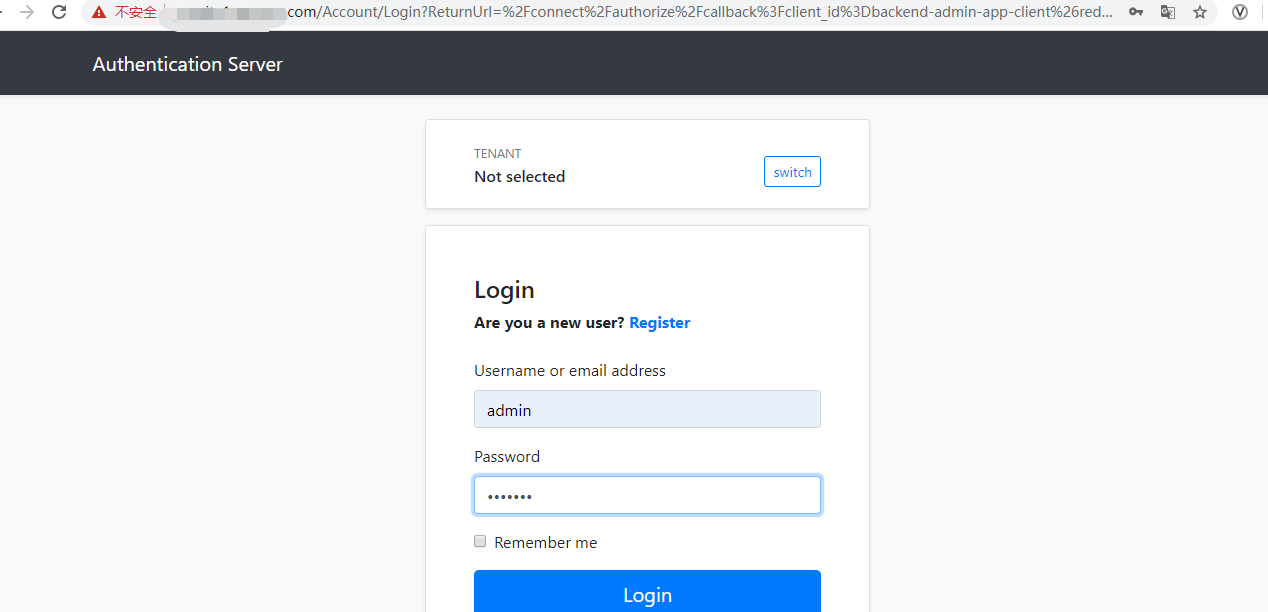Click the TENANT card label
The height and width of the screenshot is (612, 1268).
(x=497, y=153)
